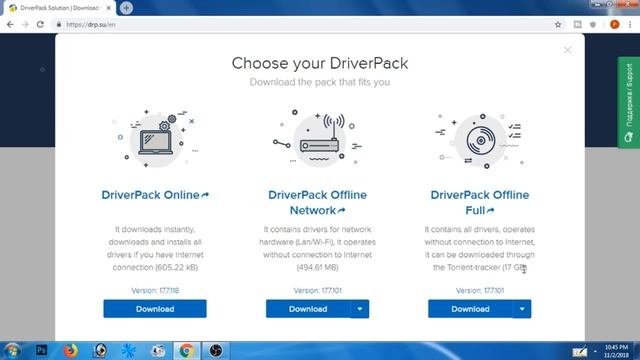The image size is (640, 360).
Task: View site security padlock info
Action: (59, 24)
